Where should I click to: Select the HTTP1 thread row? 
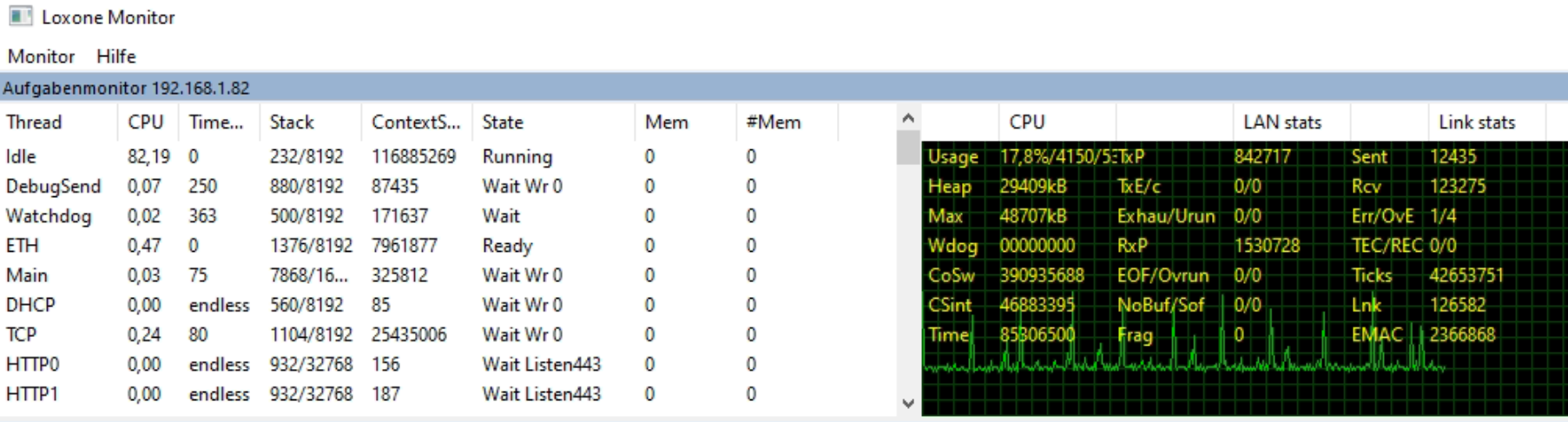(447, 393)
